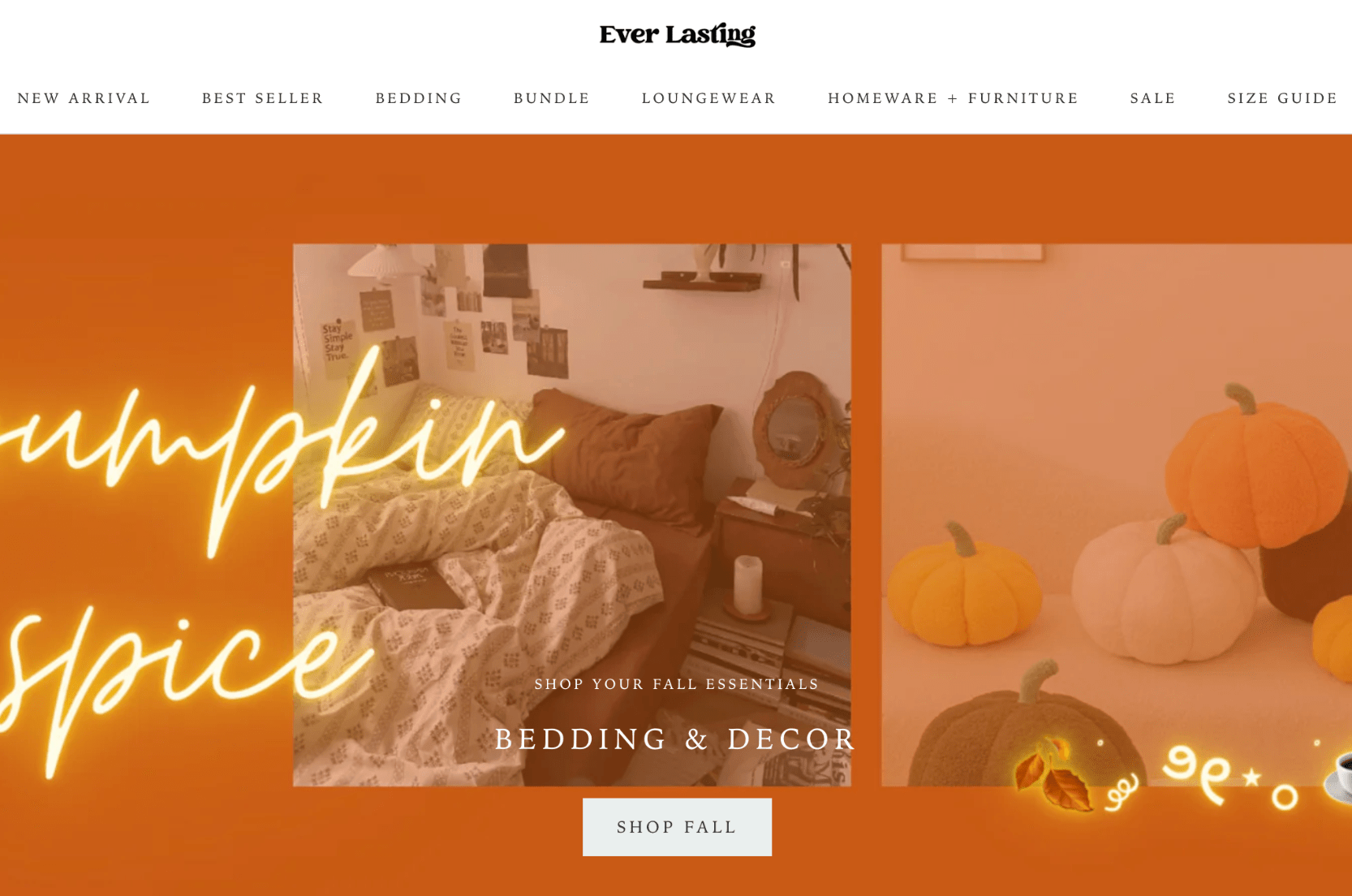Viewport: 1352px width, 896px height.
Task: Select Bundle in navigation bar
Action: click(x=551, y=98)
